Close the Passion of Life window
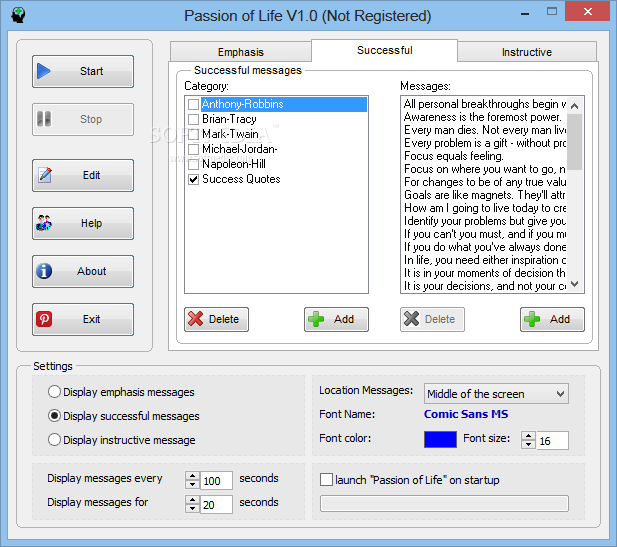Image resolution: width=617 pixels, height=547 pixels. pyautogui.click(x=587, y=12)
